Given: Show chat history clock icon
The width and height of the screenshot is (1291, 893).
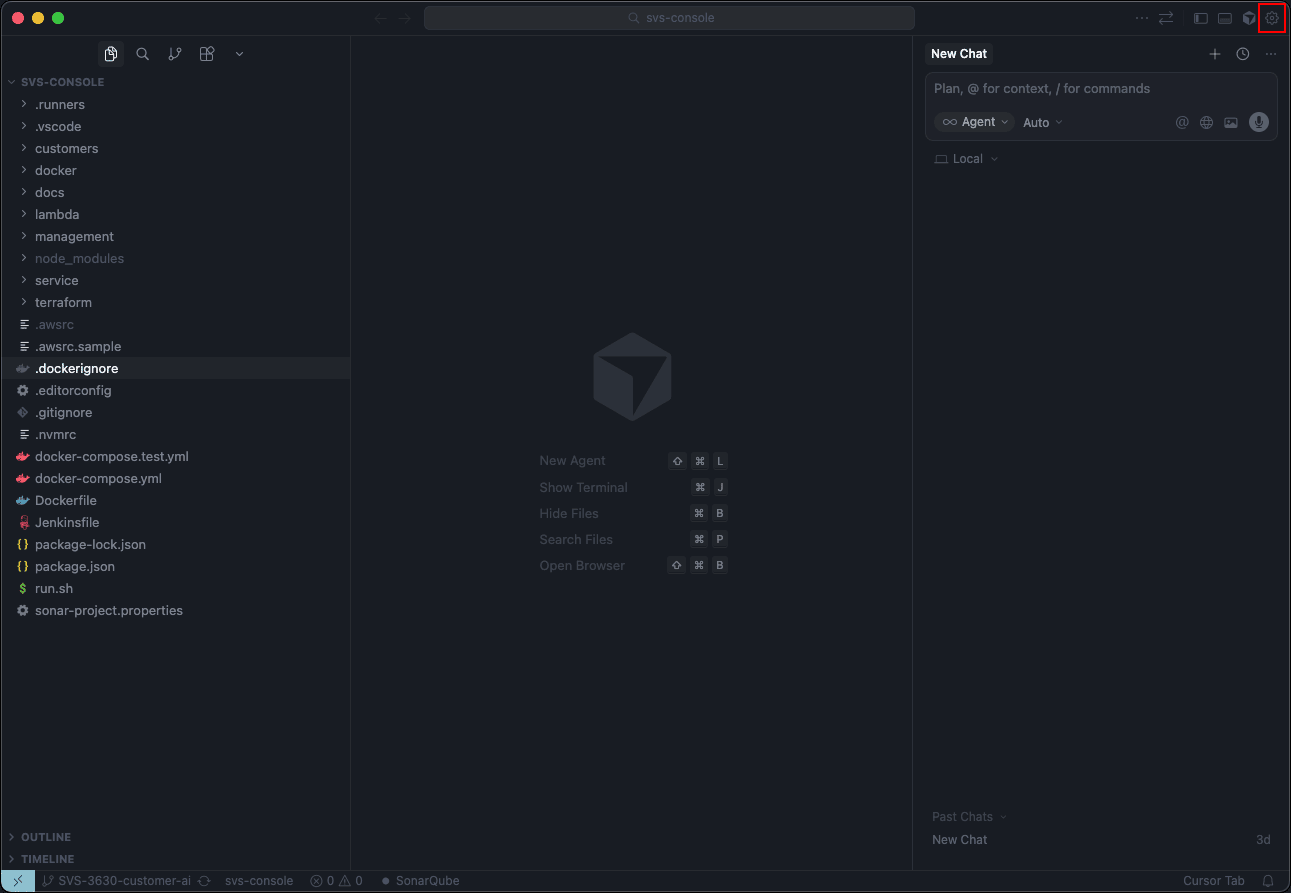Looking at the screenshot, I should point(1243,54).
